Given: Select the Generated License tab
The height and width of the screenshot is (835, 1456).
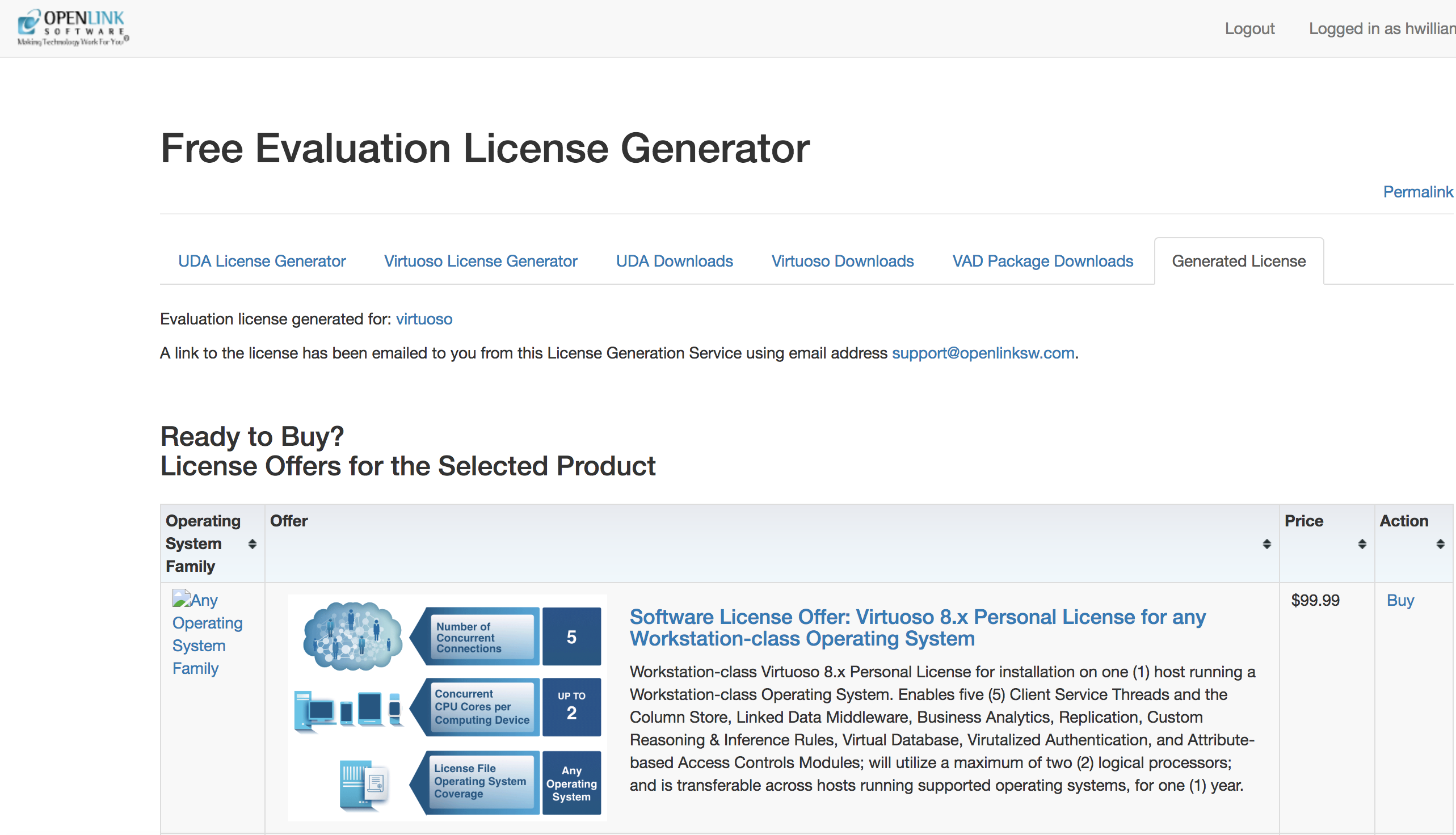Looking at the screenshot, I should [x=1239, y=261].
